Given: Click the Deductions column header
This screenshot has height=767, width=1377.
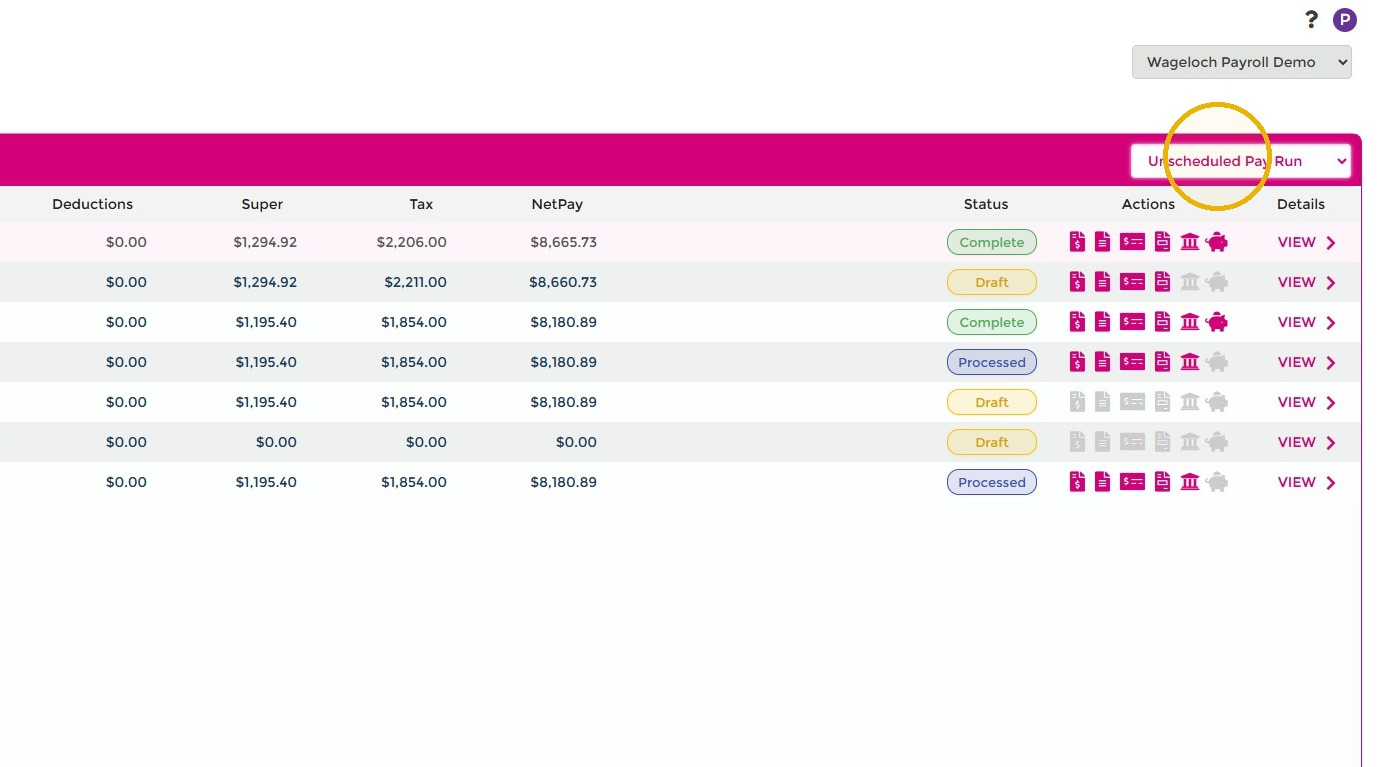Looking at the screenshot, I should (x=92, y=204).
